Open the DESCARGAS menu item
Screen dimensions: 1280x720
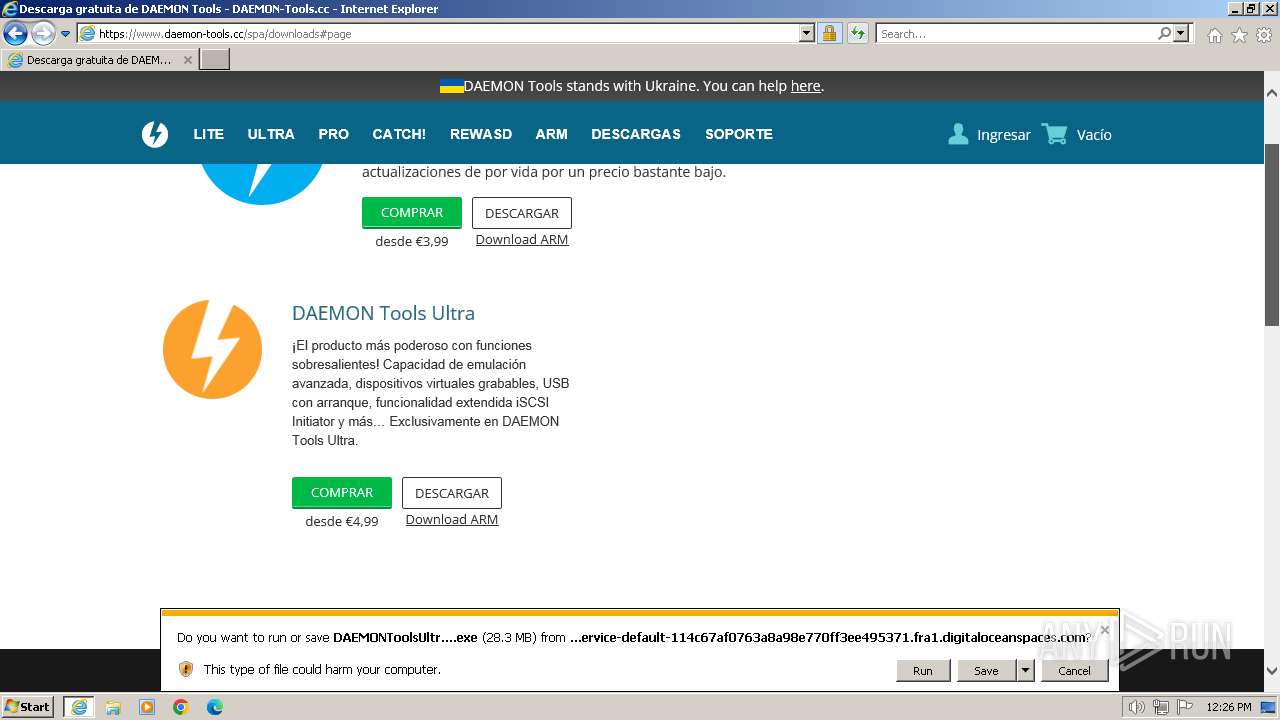pos(636,134)
